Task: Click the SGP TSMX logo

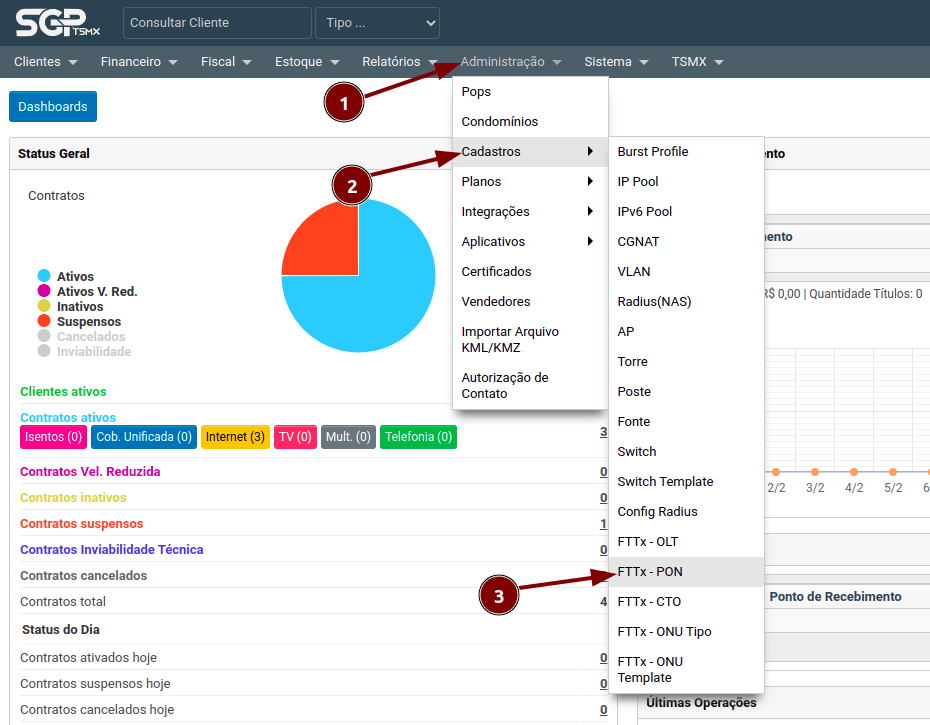Action: click(57, 22)
